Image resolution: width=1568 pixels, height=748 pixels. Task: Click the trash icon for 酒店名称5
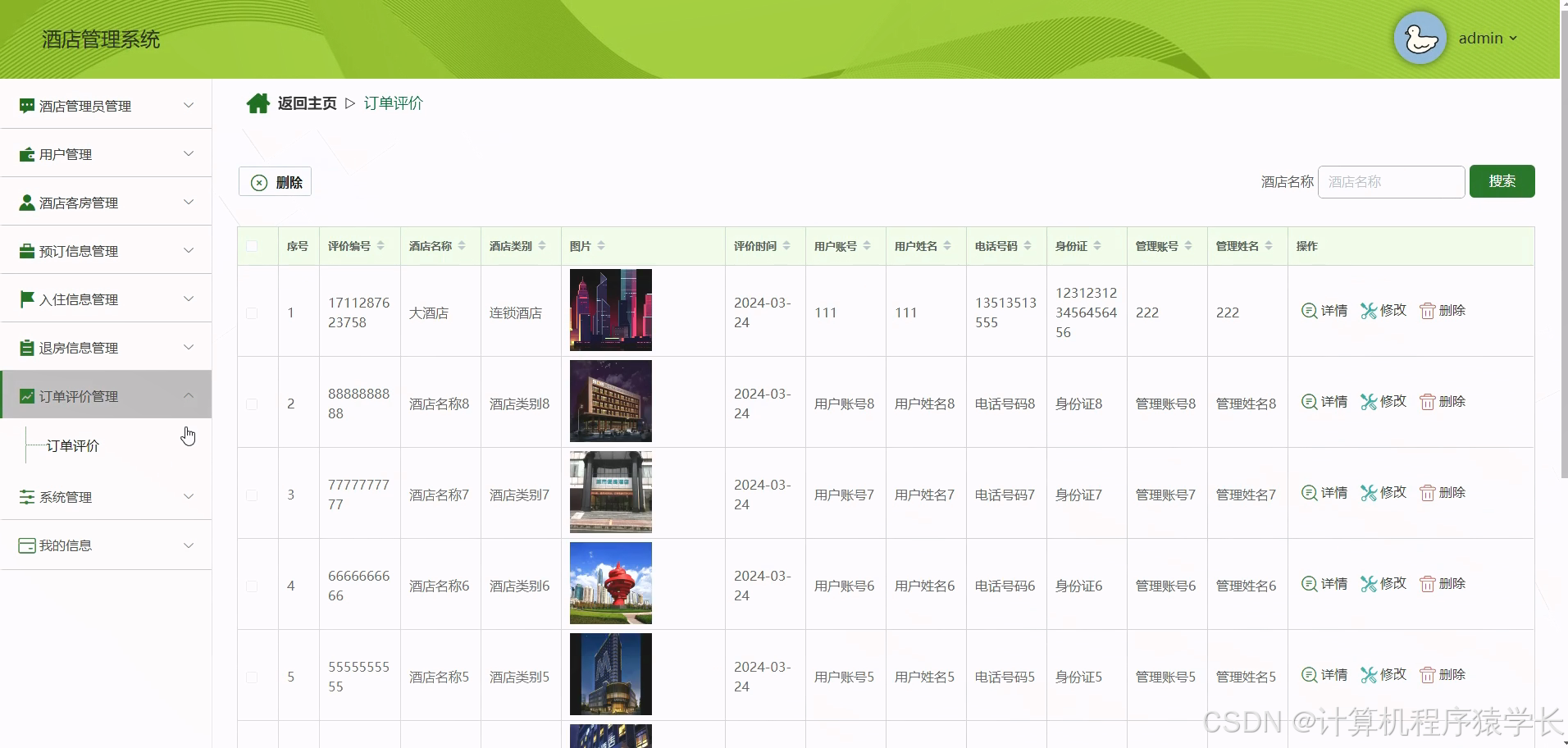click(1428, 675)
